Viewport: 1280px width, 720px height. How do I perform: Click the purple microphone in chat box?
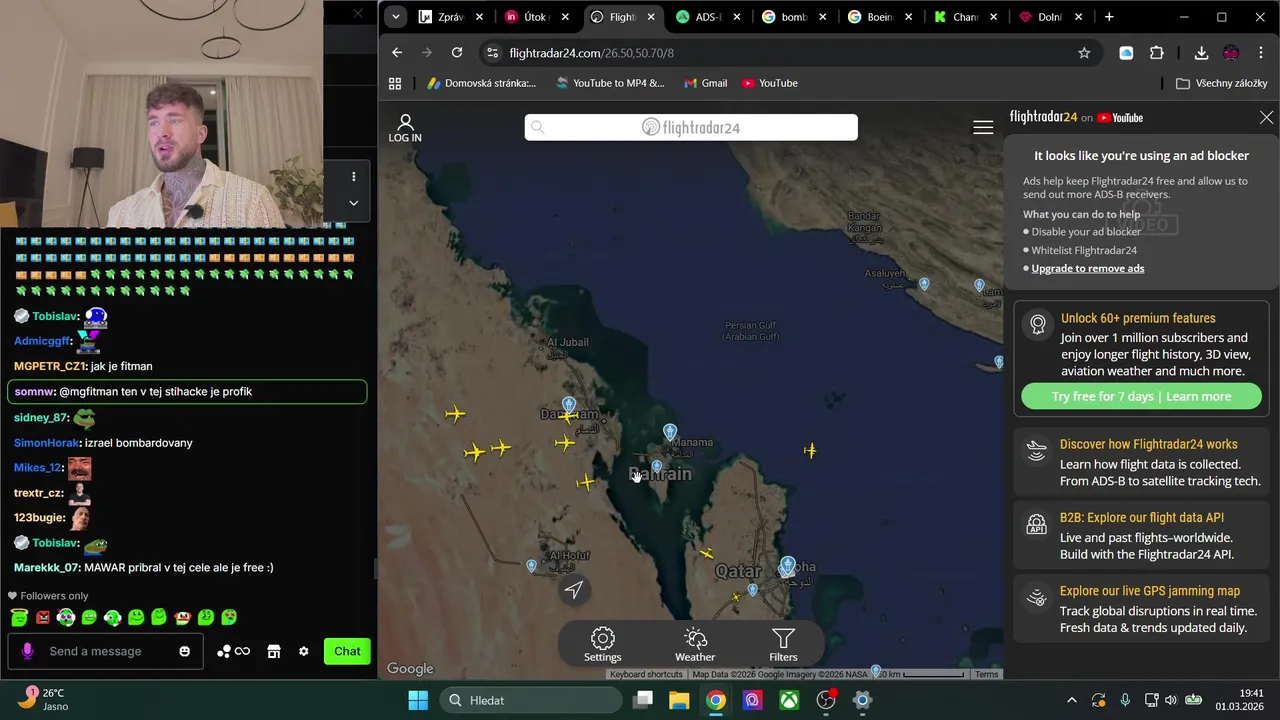(x=27, y=651)
